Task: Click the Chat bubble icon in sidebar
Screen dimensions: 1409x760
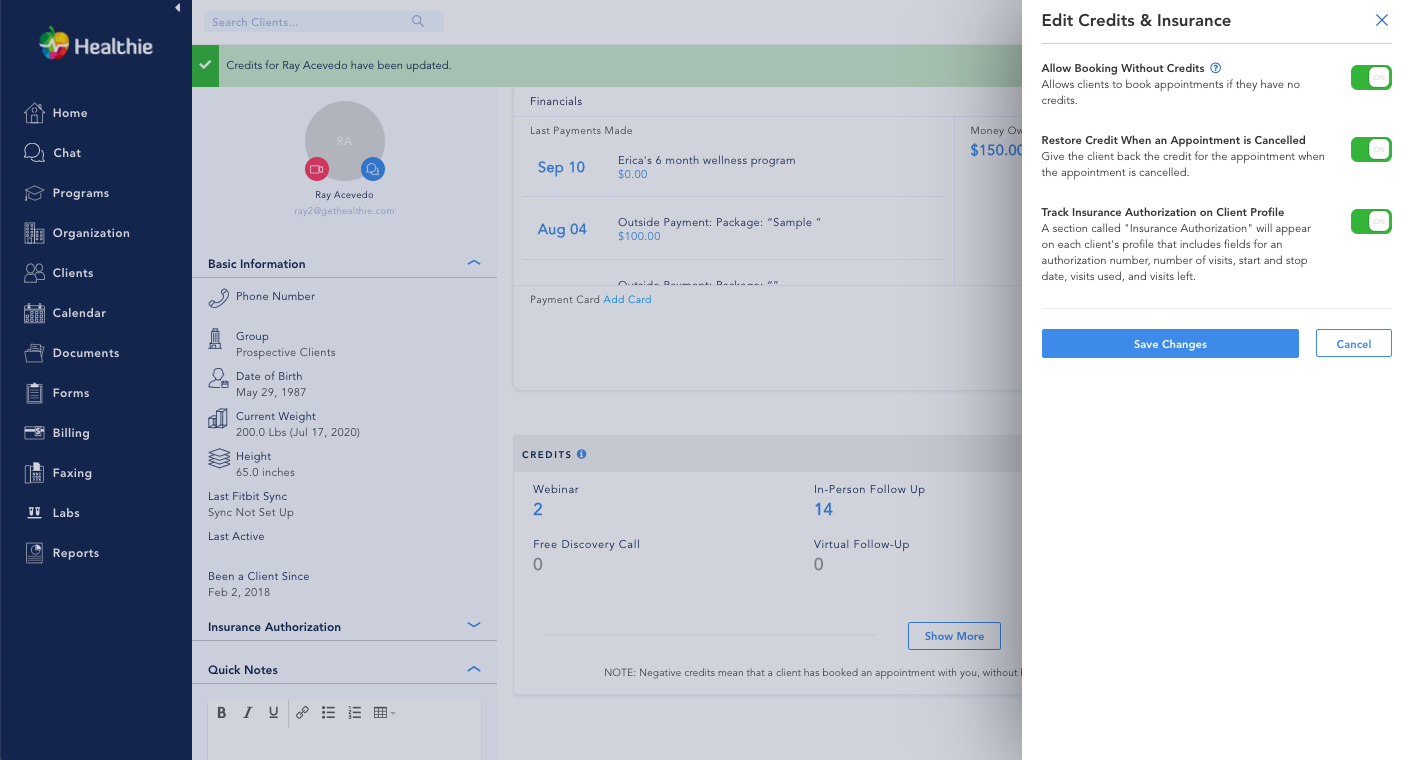Action: pyautogui.click(x=34, y=153)
